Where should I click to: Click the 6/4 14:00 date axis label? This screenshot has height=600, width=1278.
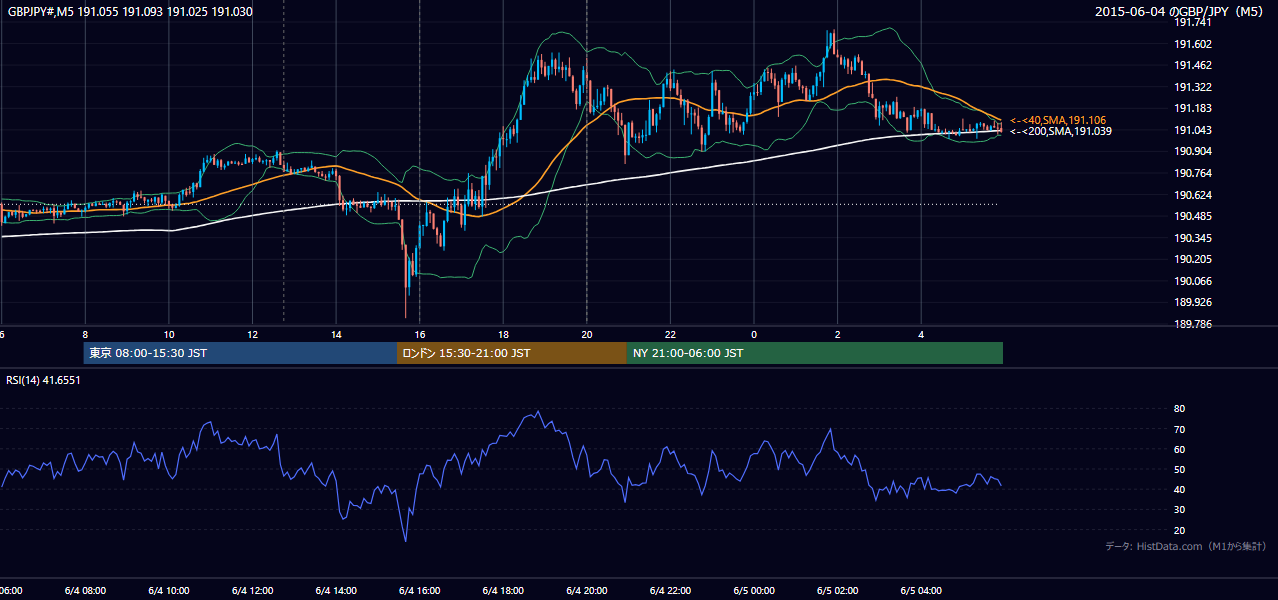click(336, 591)
